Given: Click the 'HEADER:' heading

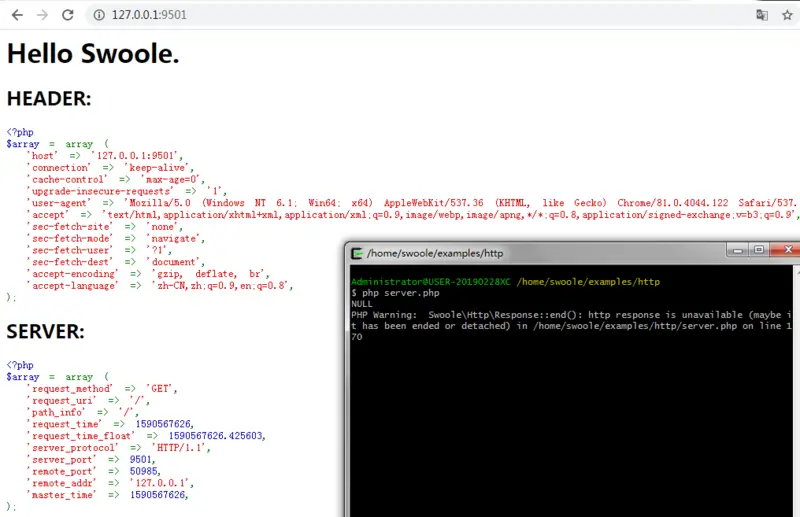Looking at the screenshot, I should [49, 99].
